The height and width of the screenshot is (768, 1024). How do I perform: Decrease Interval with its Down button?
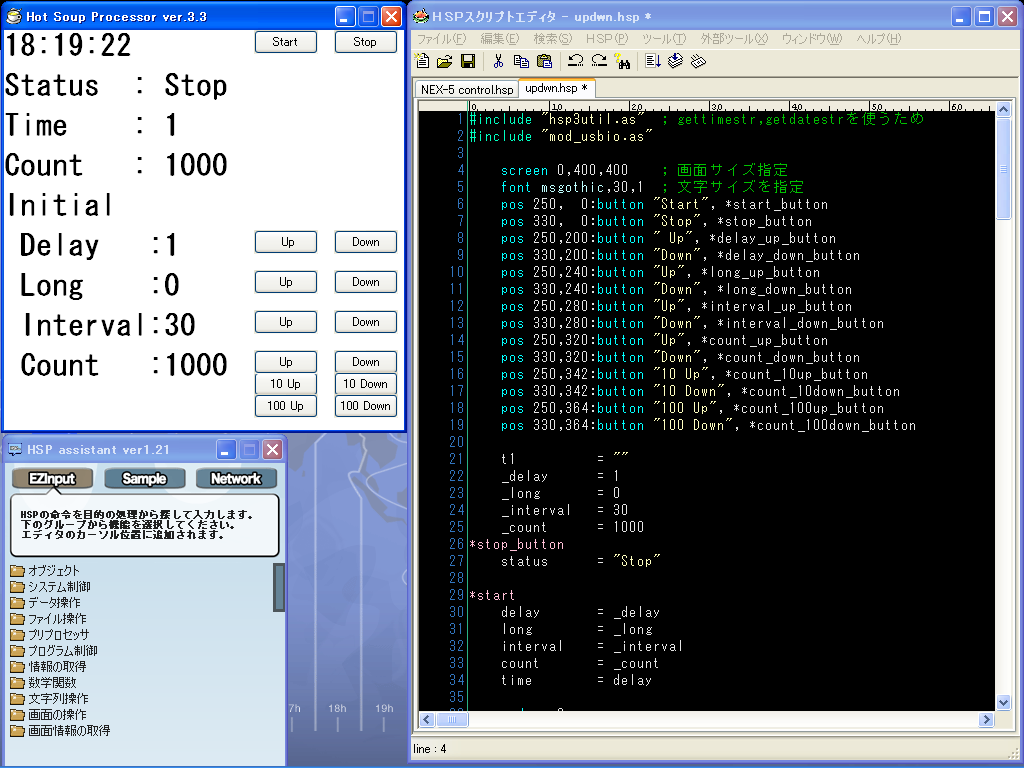[365, 322]
